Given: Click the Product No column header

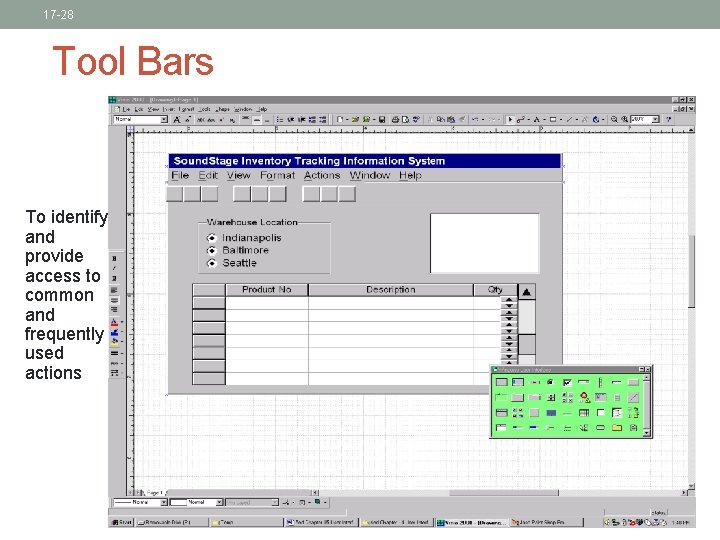Looking at the screenshot, I should [x=267, y=290].
